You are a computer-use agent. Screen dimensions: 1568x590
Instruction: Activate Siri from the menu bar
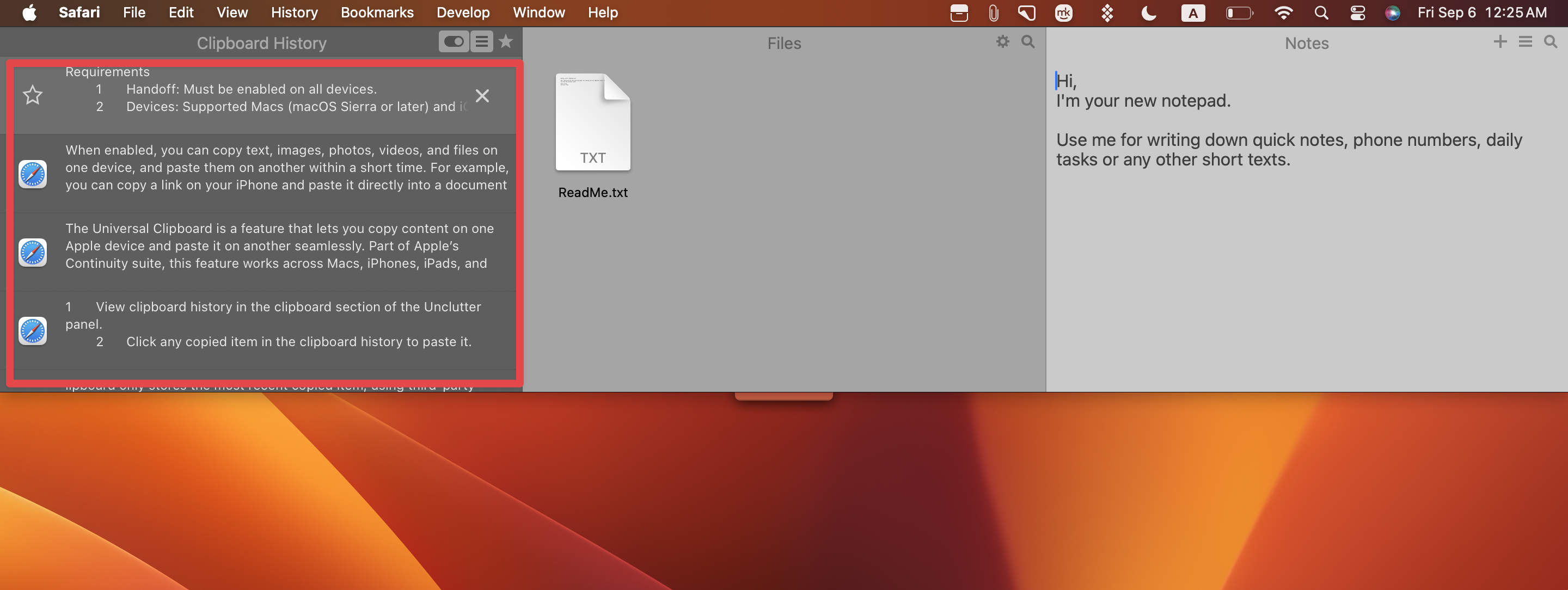[1393, 12]
